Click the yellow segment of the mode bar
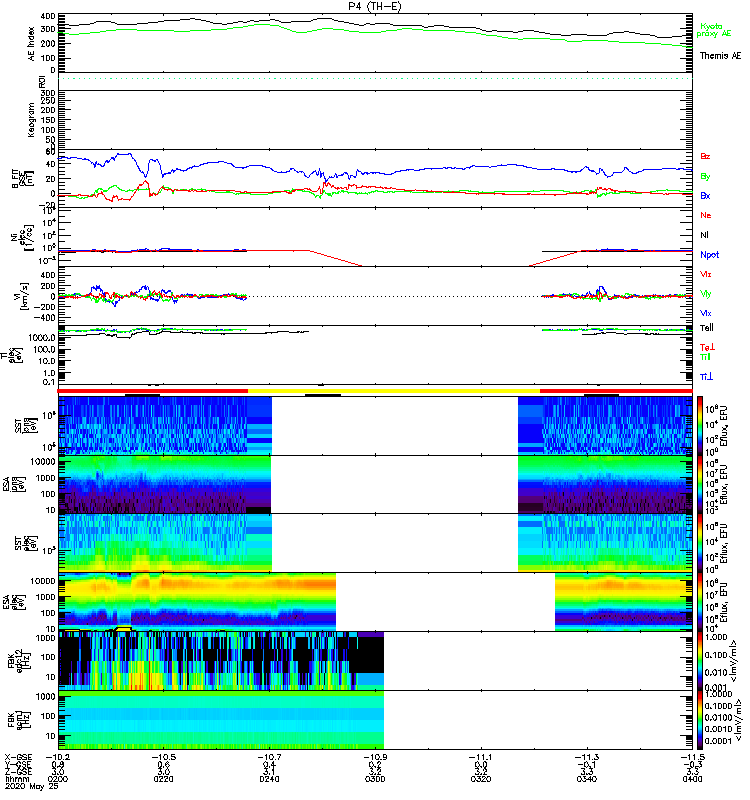Image resolution: width=750 pixels, height=800 pixels. pyautogui.click(x=394, y=391)
